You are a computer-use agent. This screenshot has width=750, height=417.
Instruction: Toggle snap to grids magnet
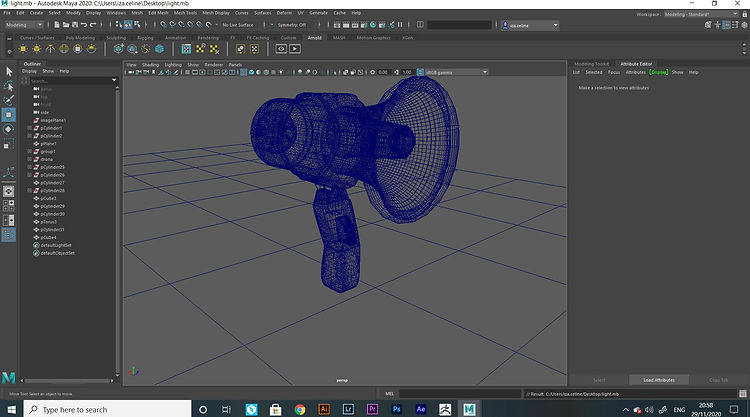163,24
